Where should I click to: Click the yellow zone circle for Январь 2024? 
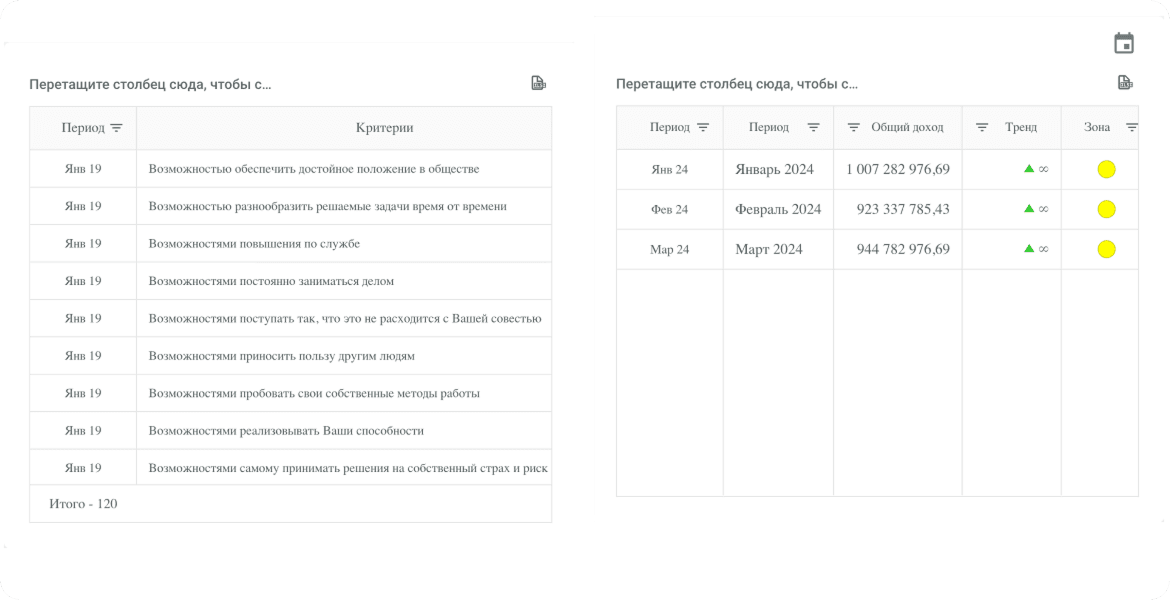coord(1107,169)
